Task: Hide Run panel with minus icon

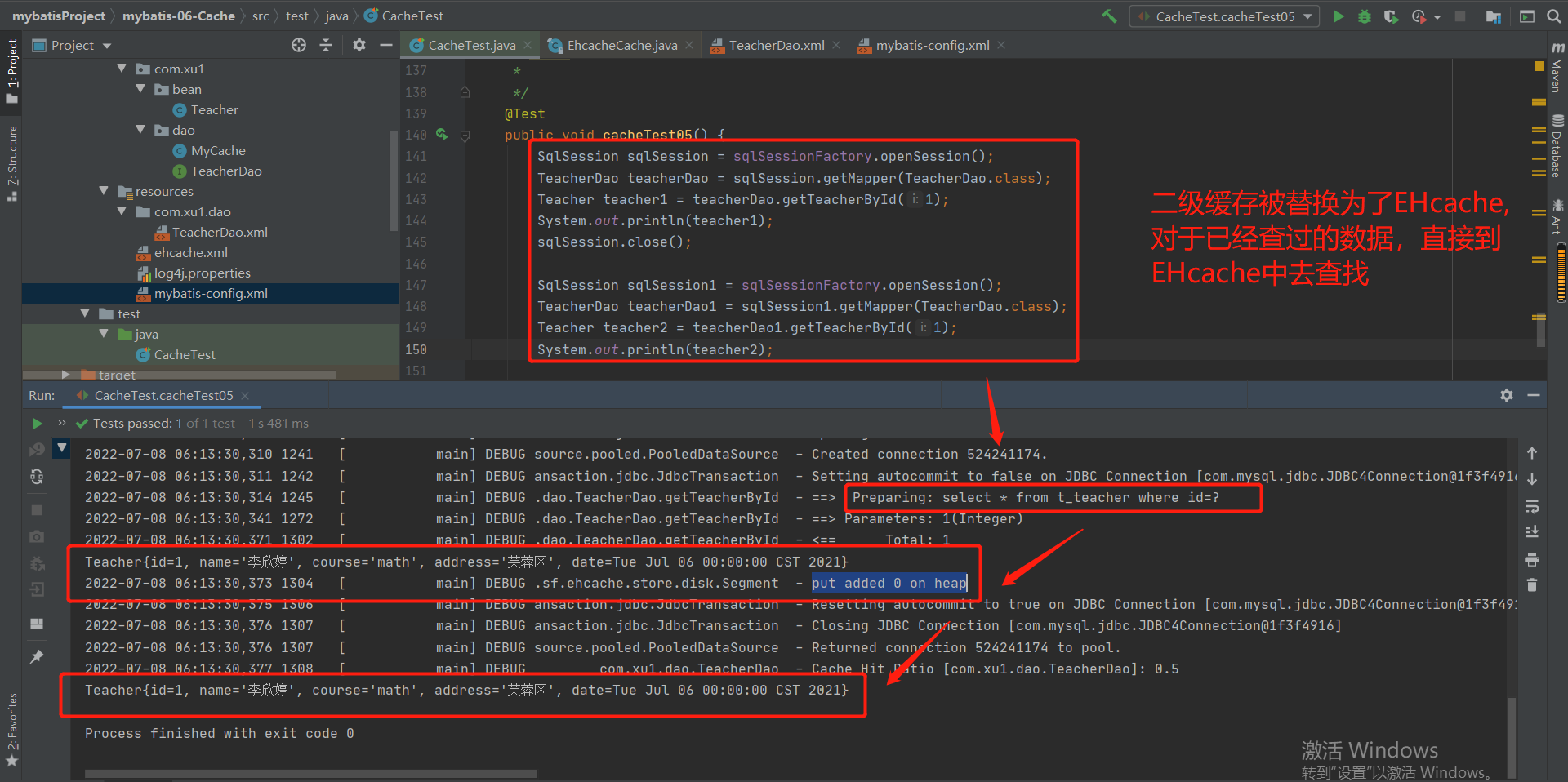Action: (1534, 395)
